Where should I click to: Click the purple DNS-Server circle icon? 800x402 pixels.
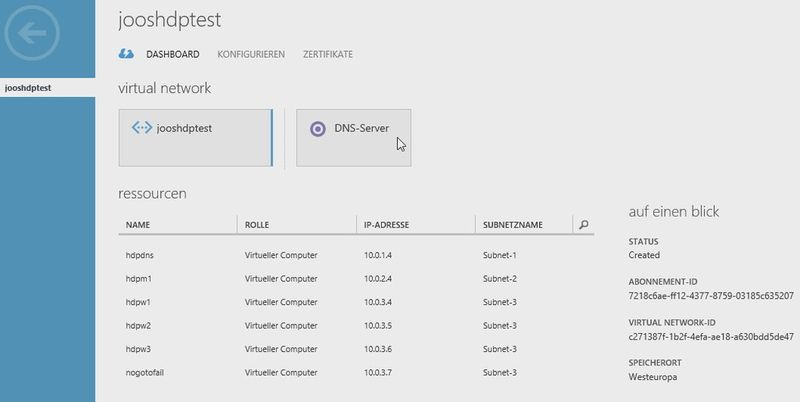318,128
